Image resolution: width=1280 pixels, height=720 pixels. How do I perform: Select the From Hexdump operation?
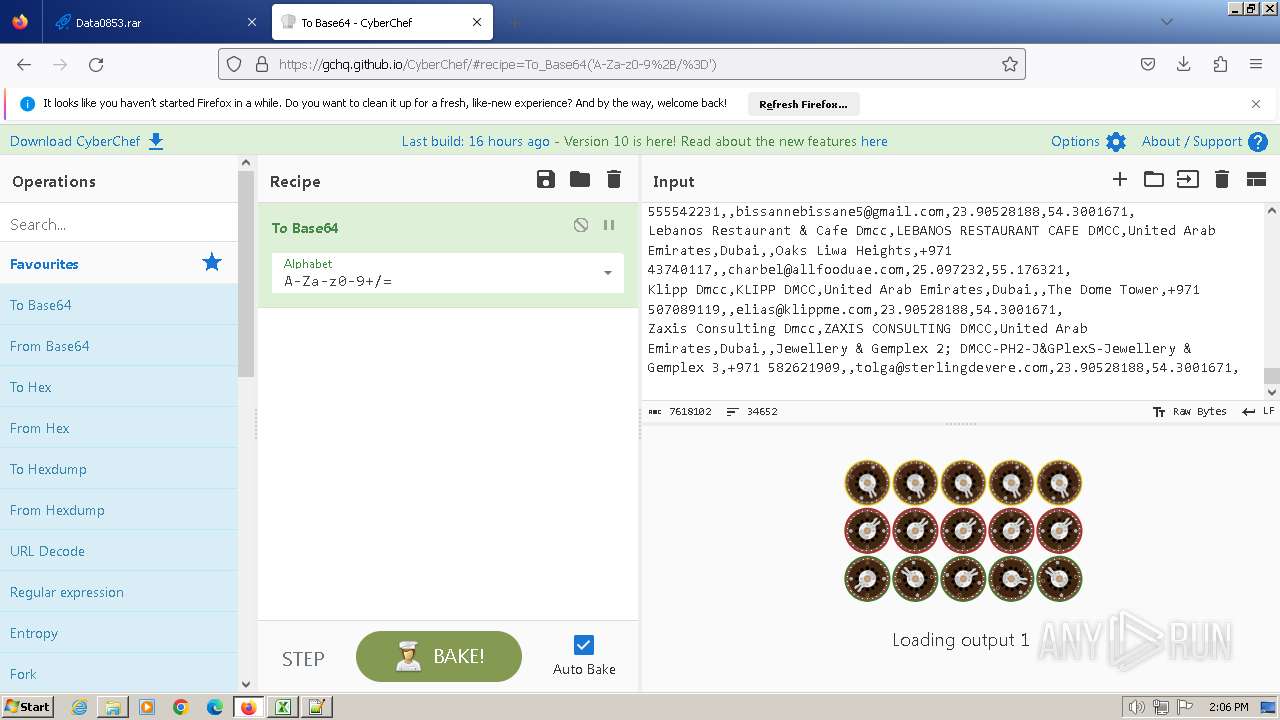tap(119, 510)
